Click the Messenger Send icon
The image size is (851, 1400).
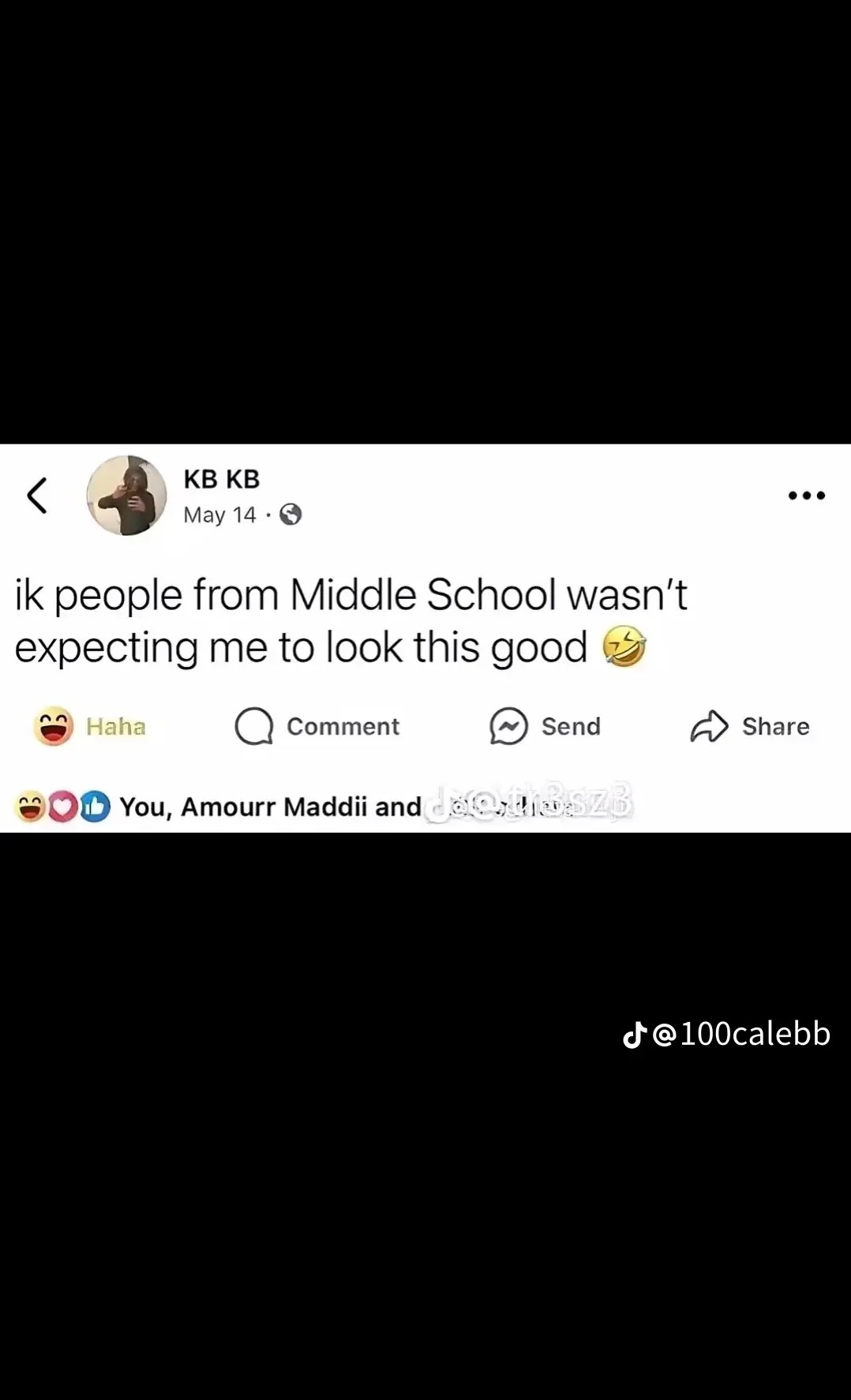[508, 726]
